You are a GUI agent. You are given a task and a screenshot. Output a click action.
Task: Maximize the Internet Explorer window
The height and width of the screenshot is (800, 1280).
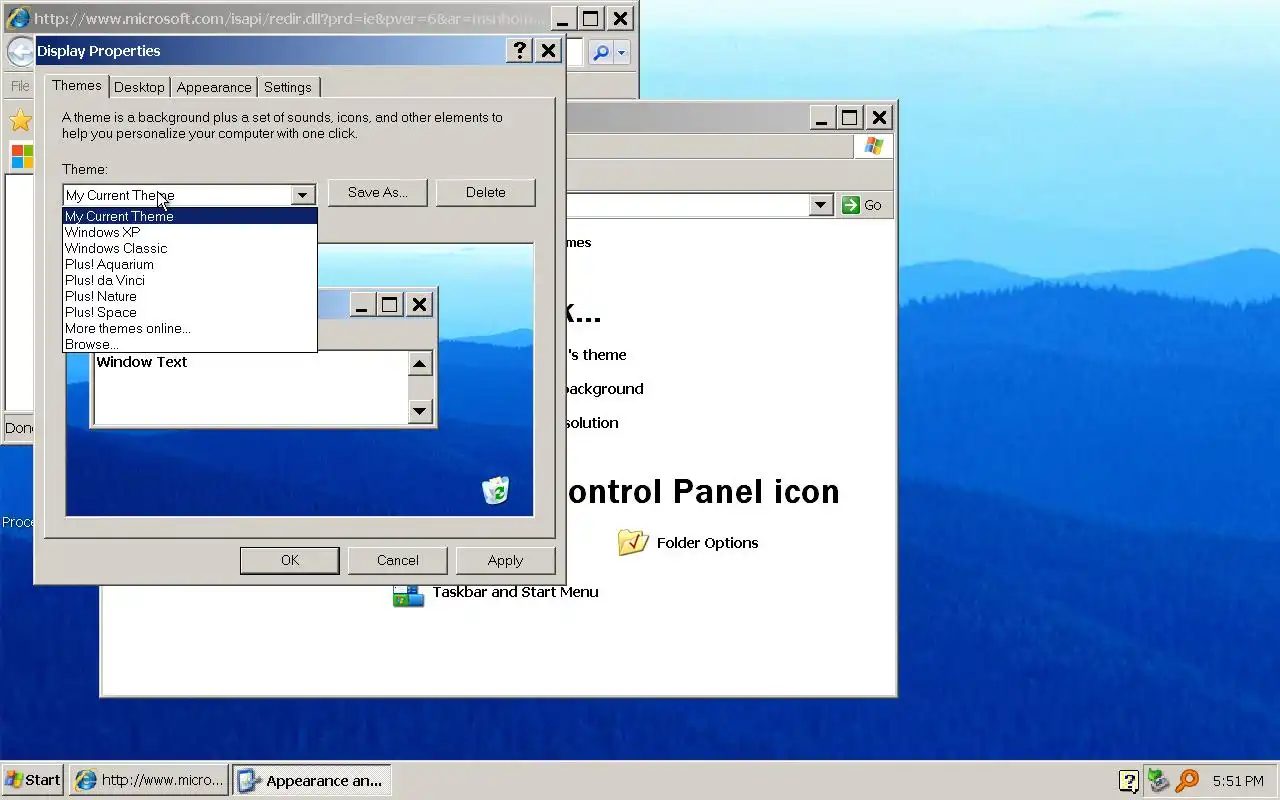(591, 18)
